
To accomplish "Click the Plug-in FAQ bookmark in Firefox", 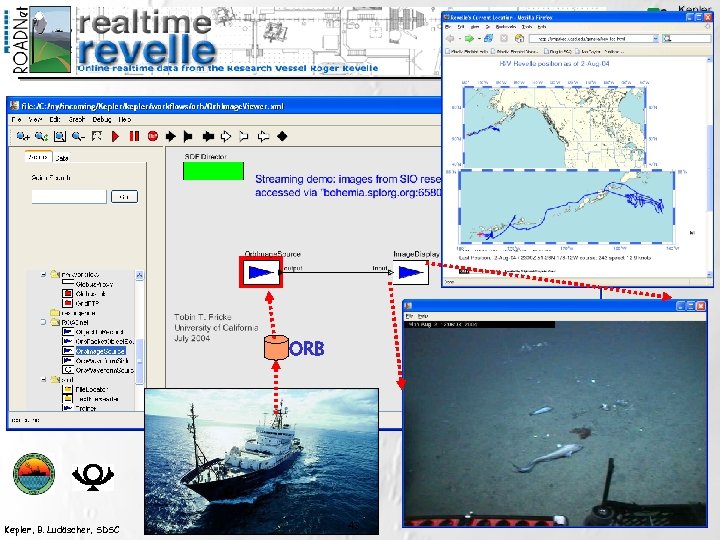I will (557, 51).
